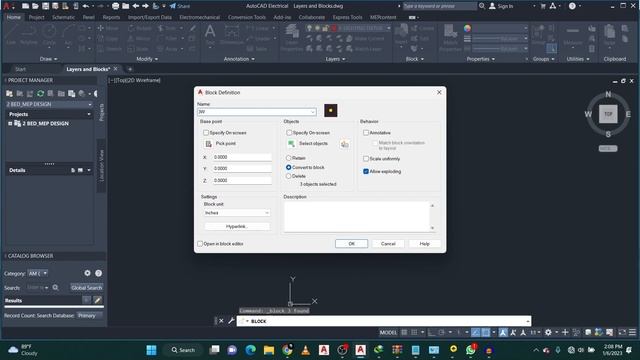Viewport: 640px width, 360px height.
Task: Click the Open file icon in quick access toolbar
Action: click(x=35, y=6)
